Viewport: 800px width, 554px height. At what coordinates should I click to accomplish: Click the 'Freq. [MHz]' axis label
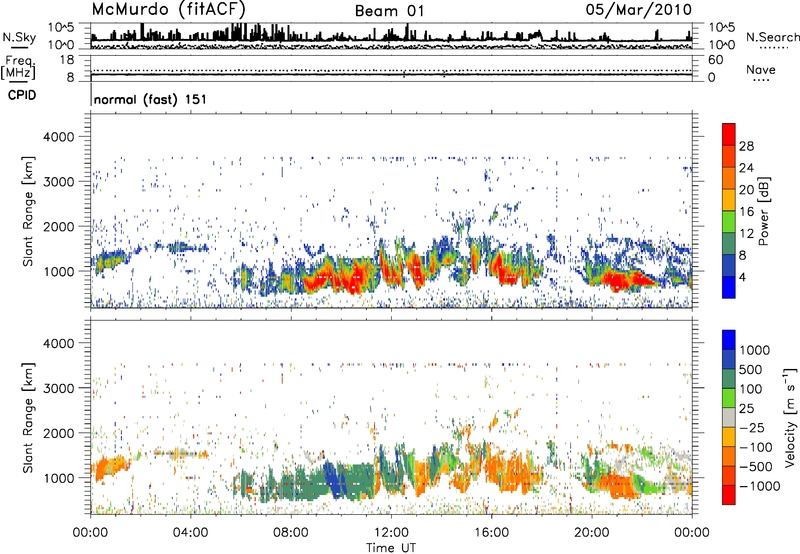point(18,68)
